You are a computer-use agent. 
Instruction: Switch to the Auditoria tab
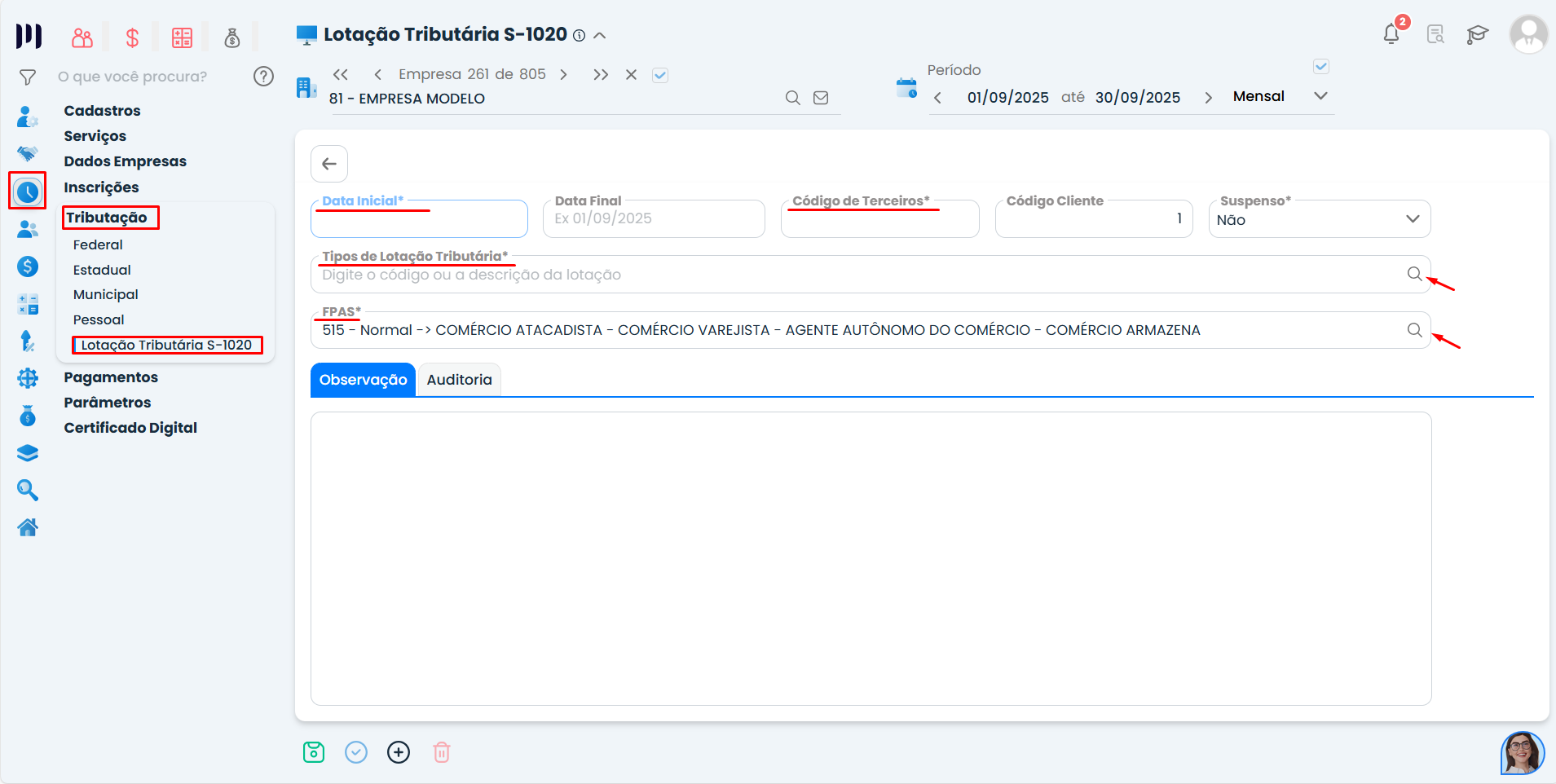(x=459, y=380)
